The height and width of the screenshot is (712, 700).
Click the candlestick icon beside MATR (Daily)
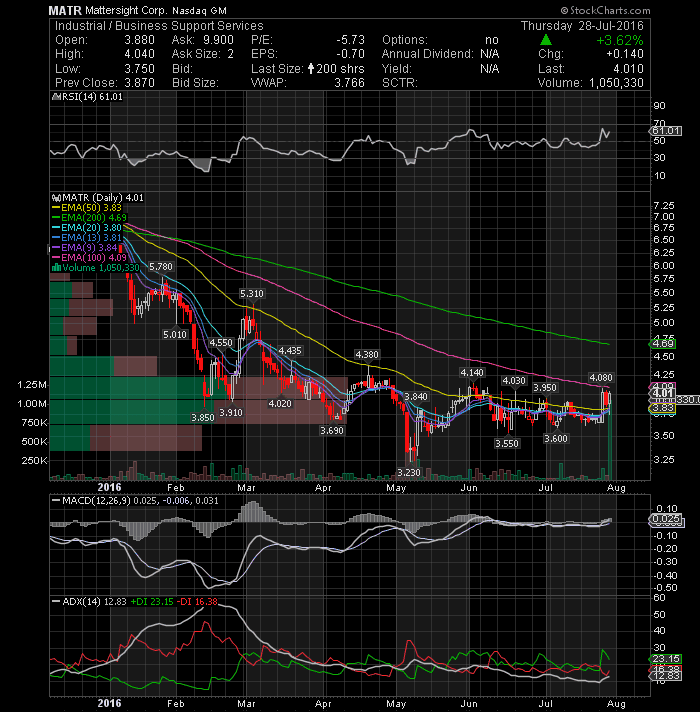click(x=56, y=198)
